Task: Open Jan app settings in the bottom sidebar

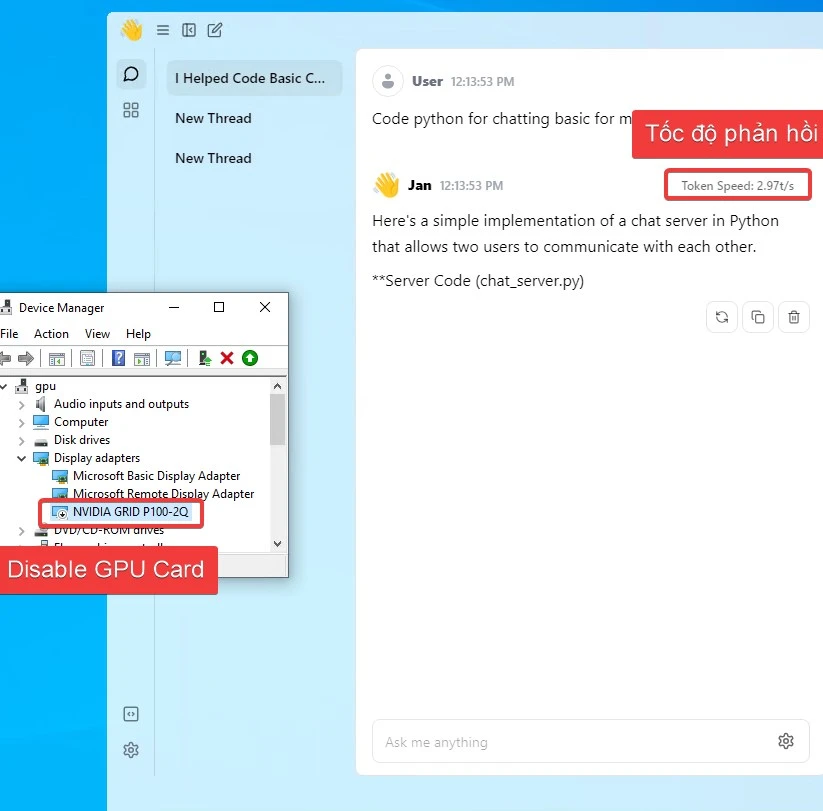Action: click(x=131, y=750)
